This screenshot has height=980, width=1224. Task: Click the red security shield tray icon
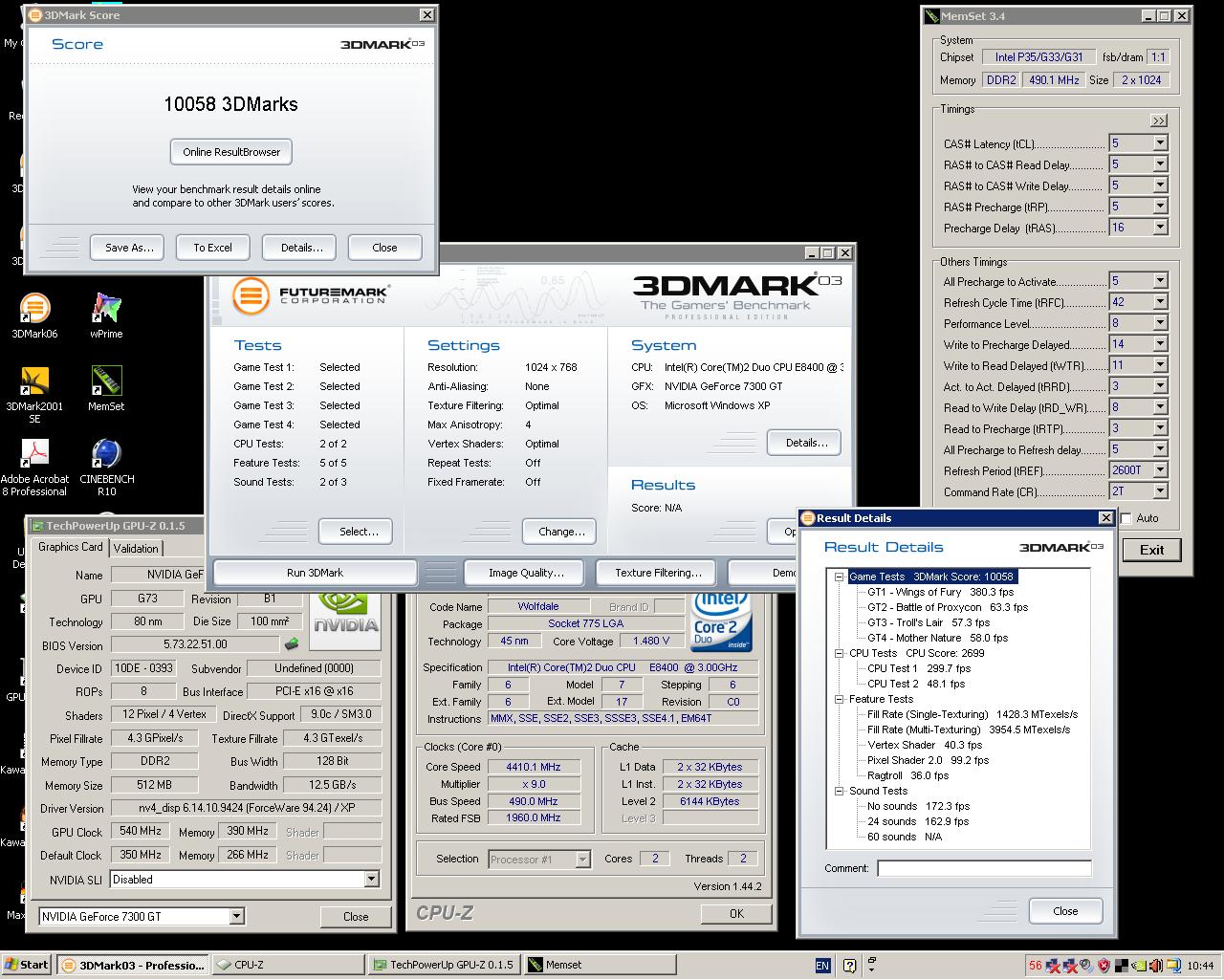click(x=1103, y=966)
